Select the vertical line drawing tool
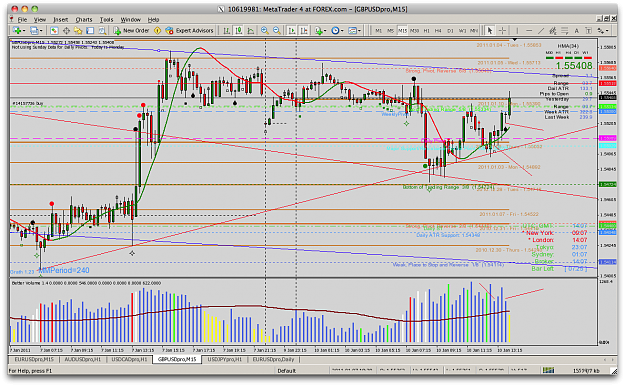Image resolution: width=625 pixels, height=386 pixels. (x=517, y=30)
